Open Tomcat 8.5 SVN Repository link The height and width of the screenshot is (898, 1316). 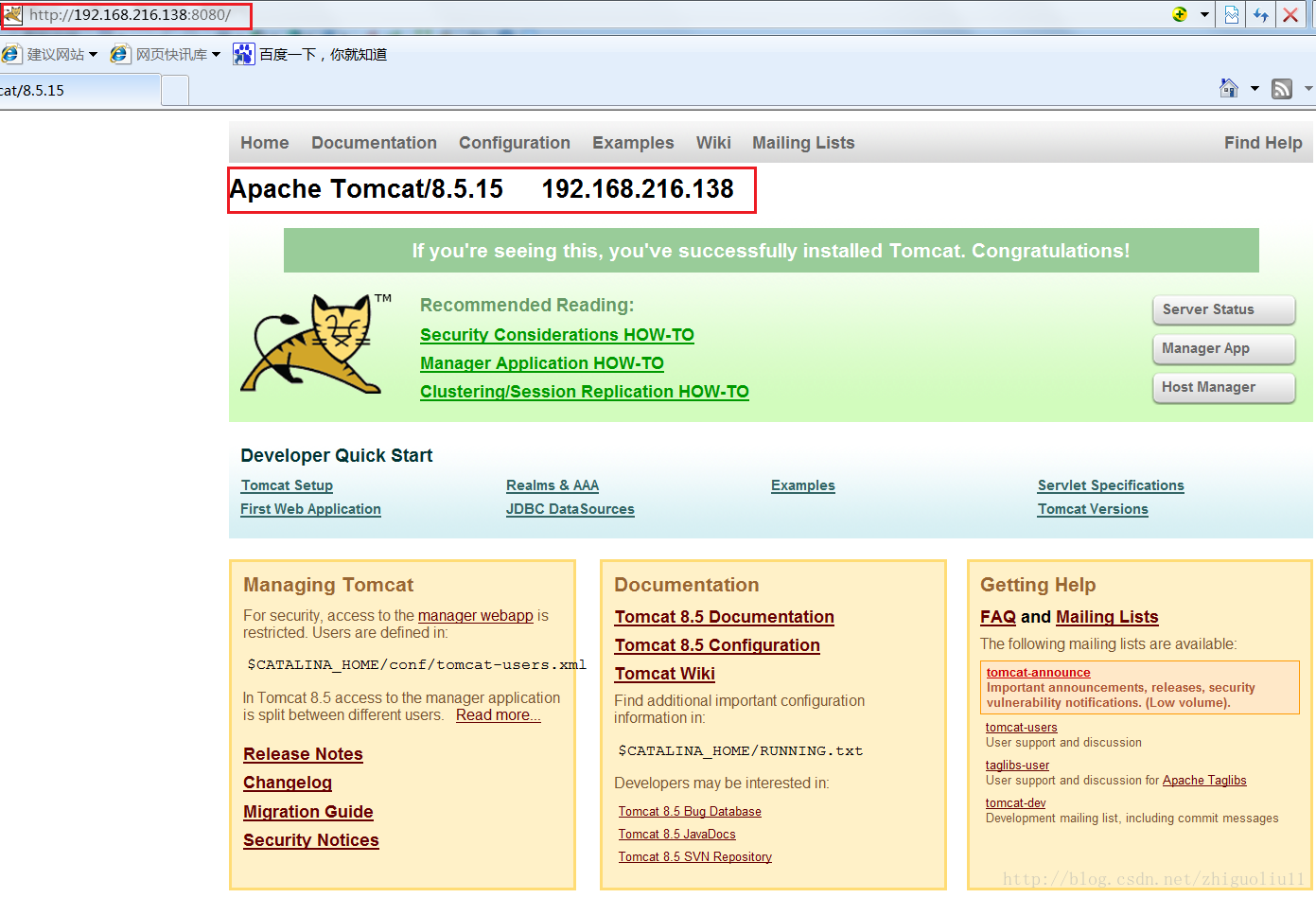pyautogui.click(x=695, y=857)
